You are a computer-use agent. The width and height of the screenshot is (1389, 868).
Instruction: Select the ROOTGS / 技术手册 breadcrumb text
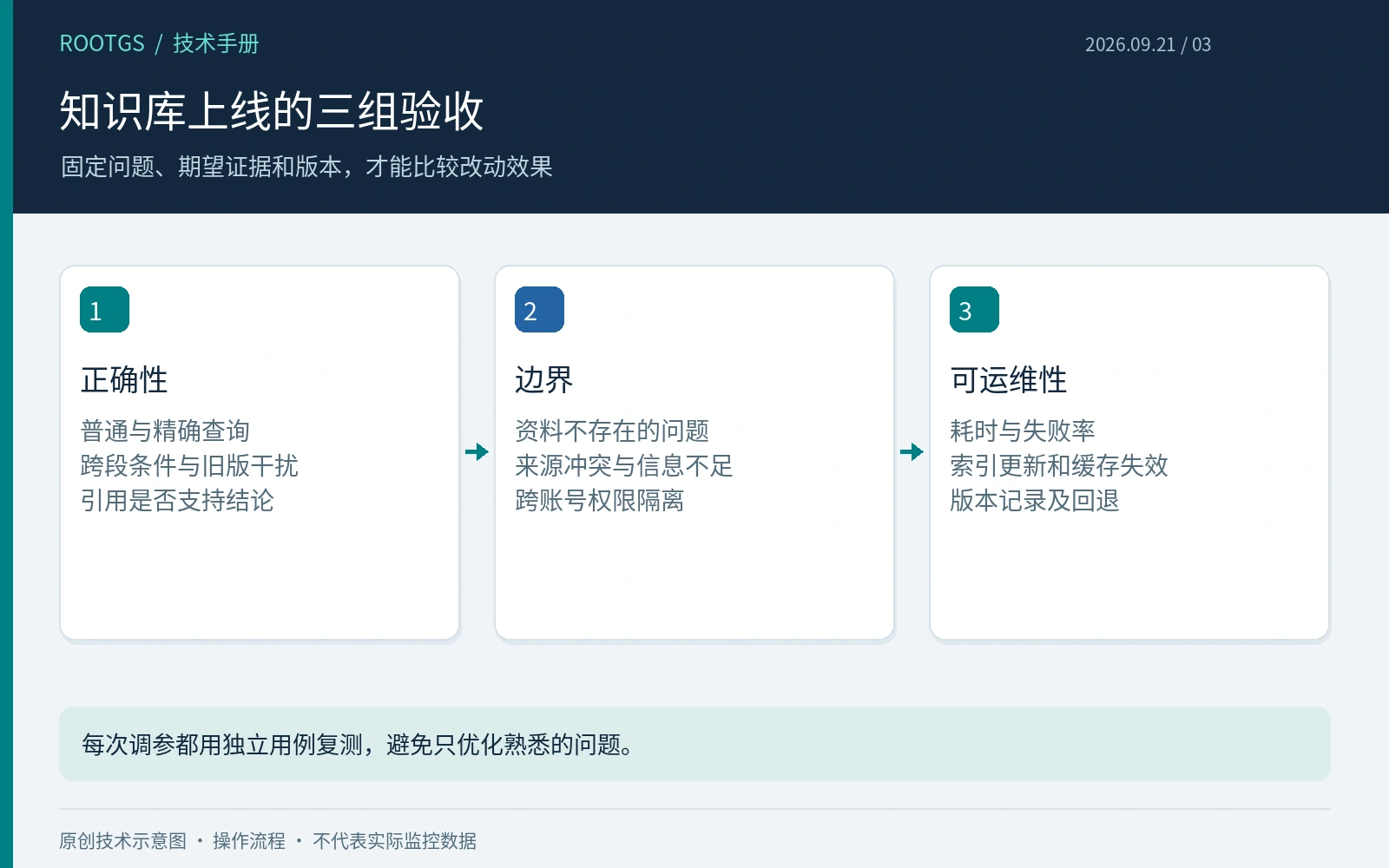pyautogui.click(x=159, y=43)
